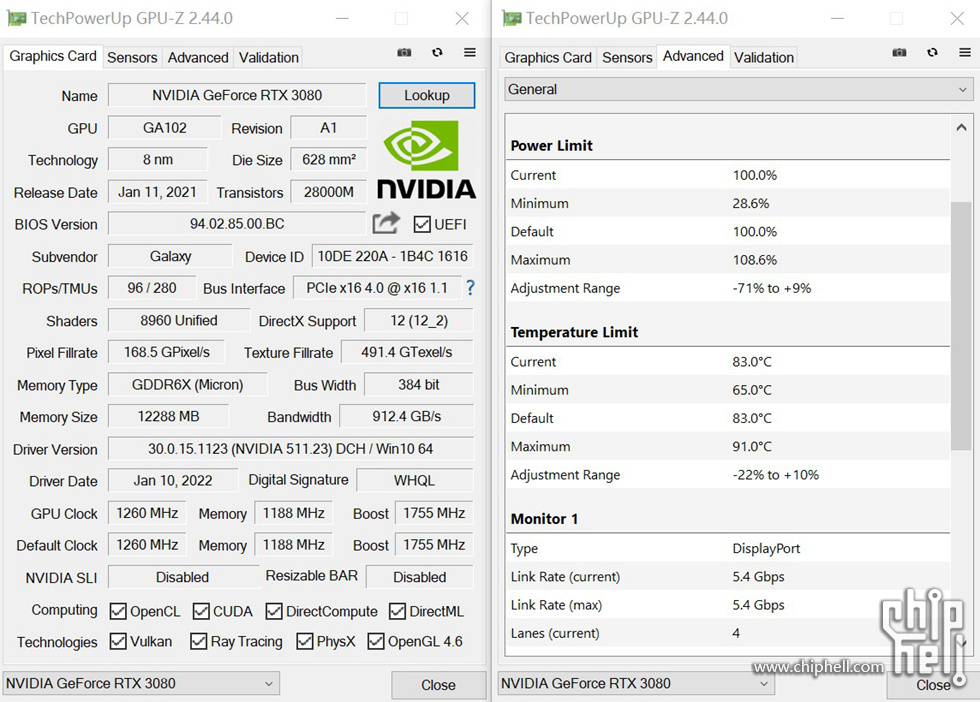Click the Name field NVIDIA GeForce RTX 3080
Viewport: 980px width, 702px height.
pos(237,95)
